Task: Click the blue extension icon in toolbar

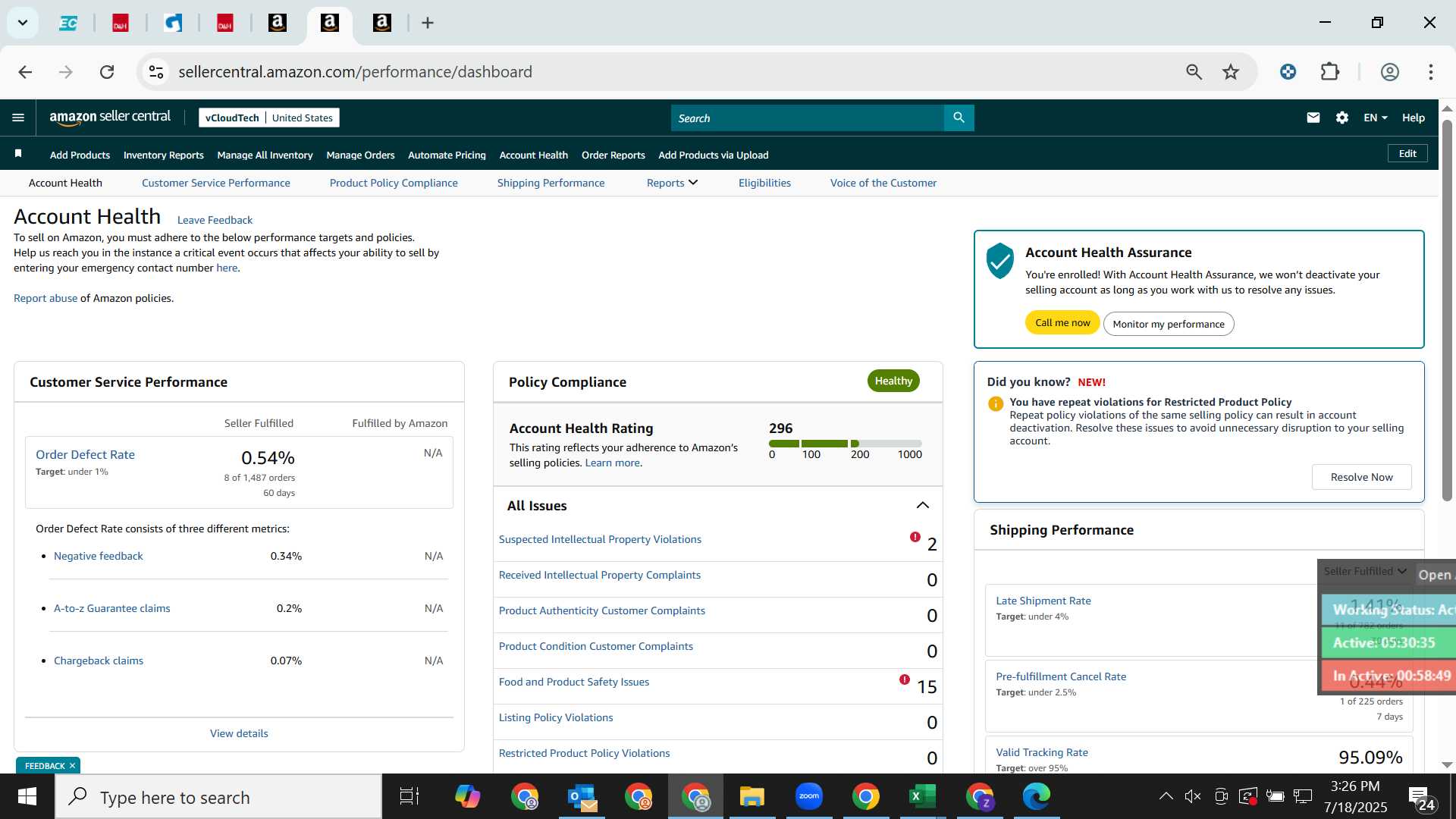Action: click(x=1288, y=72)
